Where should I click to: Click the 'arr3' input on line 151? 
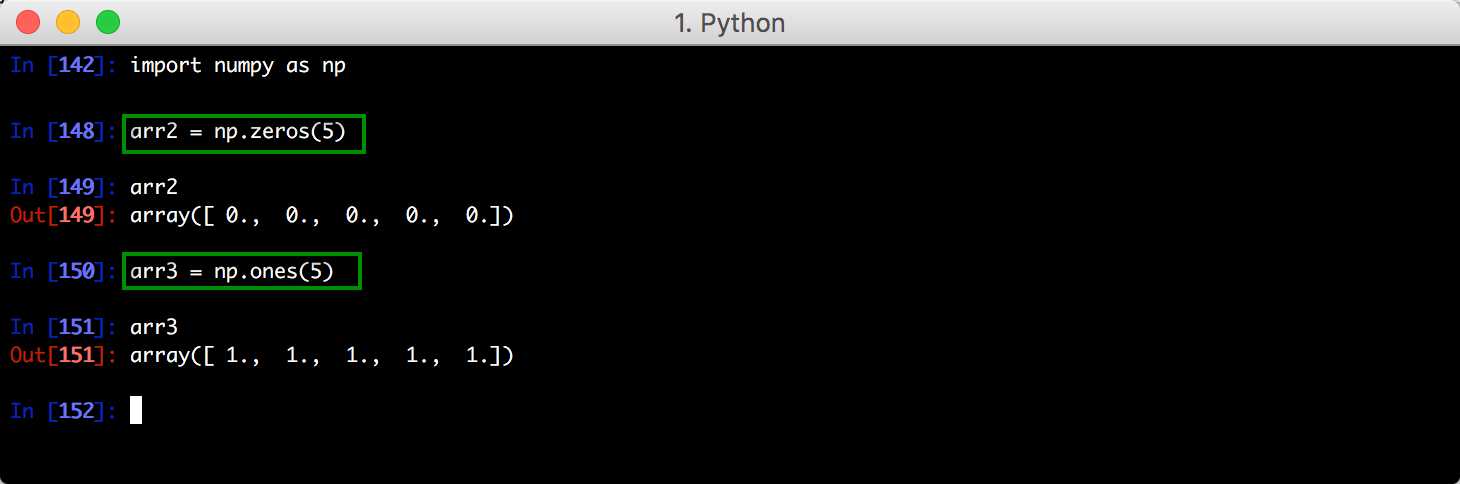click(x=154, y=328)
